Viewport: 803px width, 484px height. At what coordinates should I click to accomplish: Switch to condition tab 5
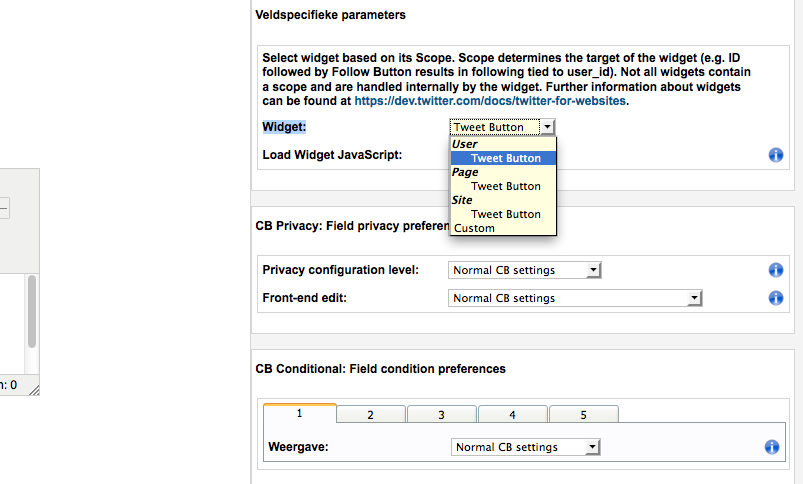pos(583,414)
